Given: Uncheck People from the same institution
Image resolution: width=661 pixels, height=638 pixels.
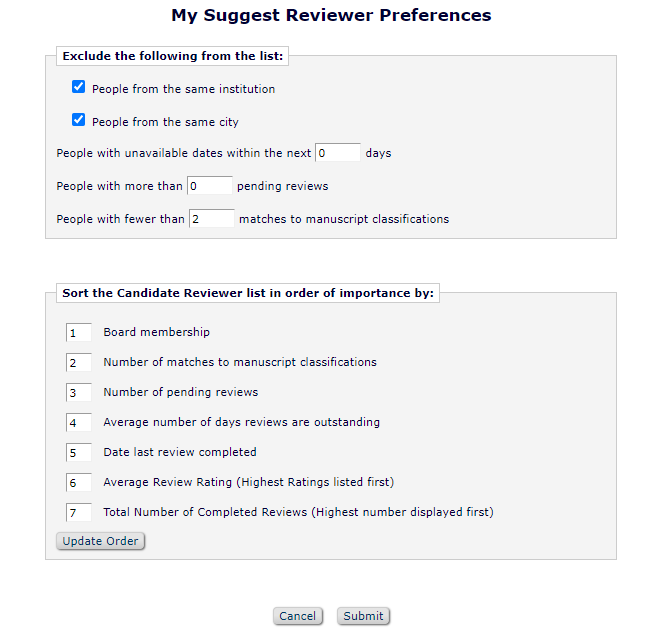Looking at the screenshot, I should tap(79, 88).
